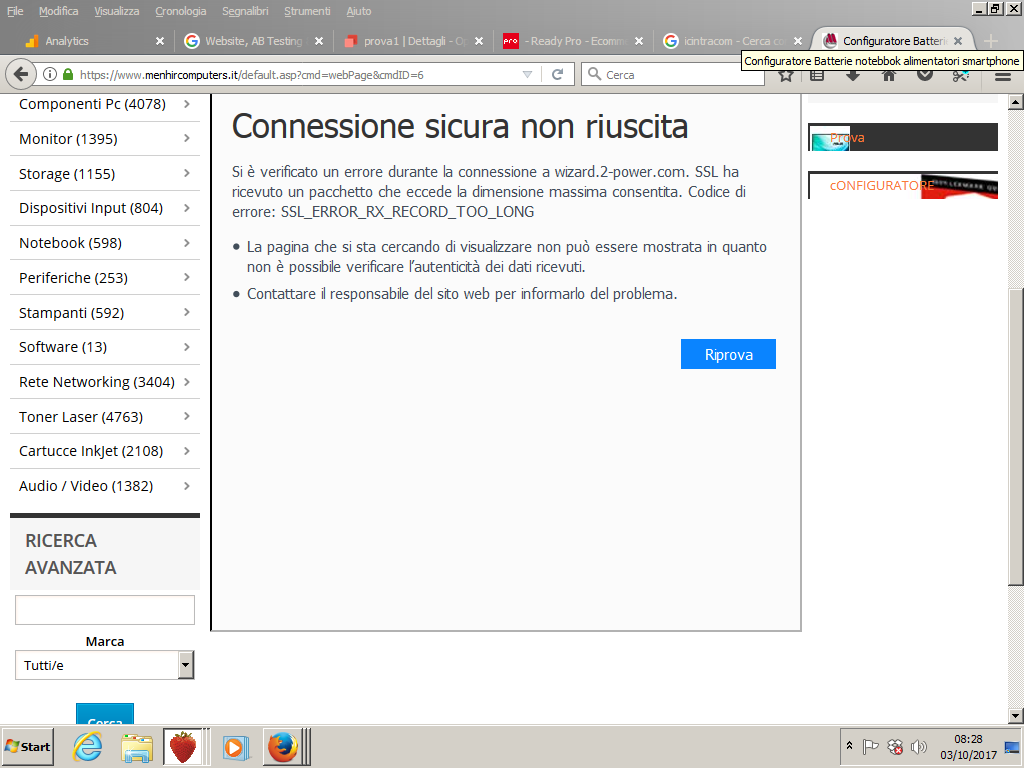Click the page scrollbar down arrow
The image size is (1024, 768).
pyautogui.click(x=1016, y=715)
